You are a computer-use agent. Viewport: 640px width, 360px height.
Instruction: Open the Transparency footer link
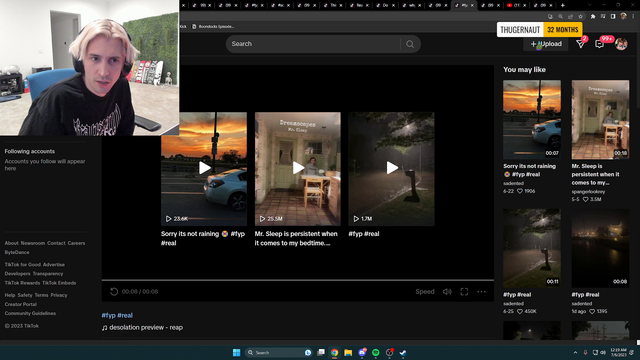pyautogui.click(x=48, y=273)
